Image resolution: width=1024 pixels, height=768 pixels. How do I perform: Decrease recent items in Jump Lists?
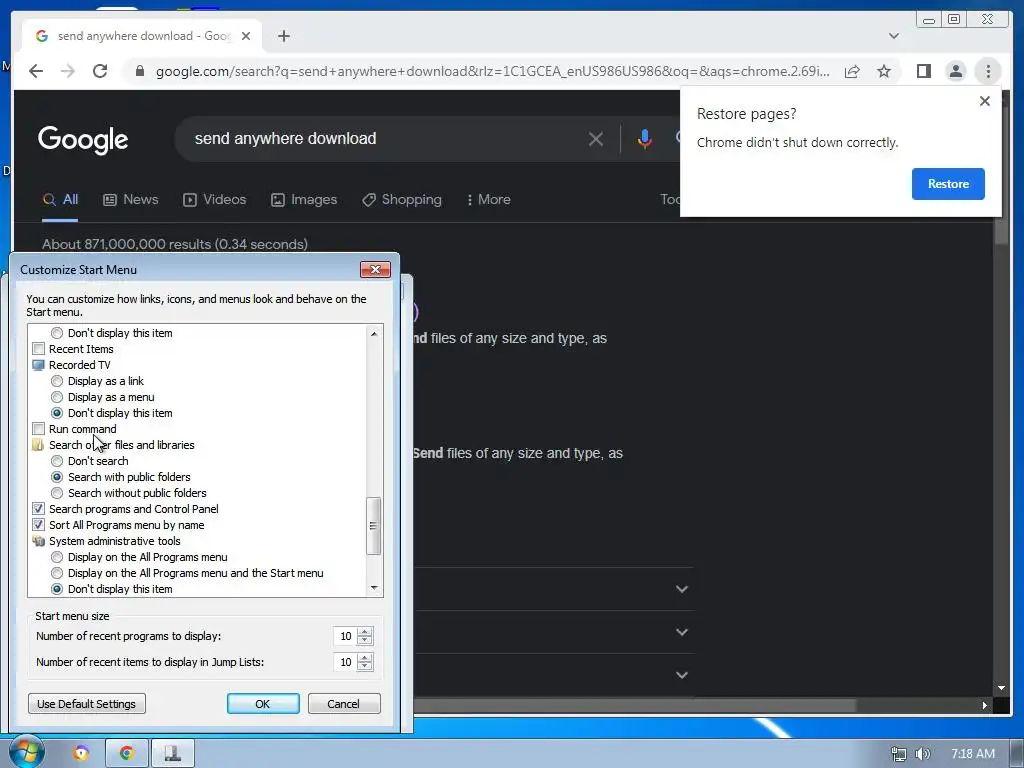tap(365, 667)
